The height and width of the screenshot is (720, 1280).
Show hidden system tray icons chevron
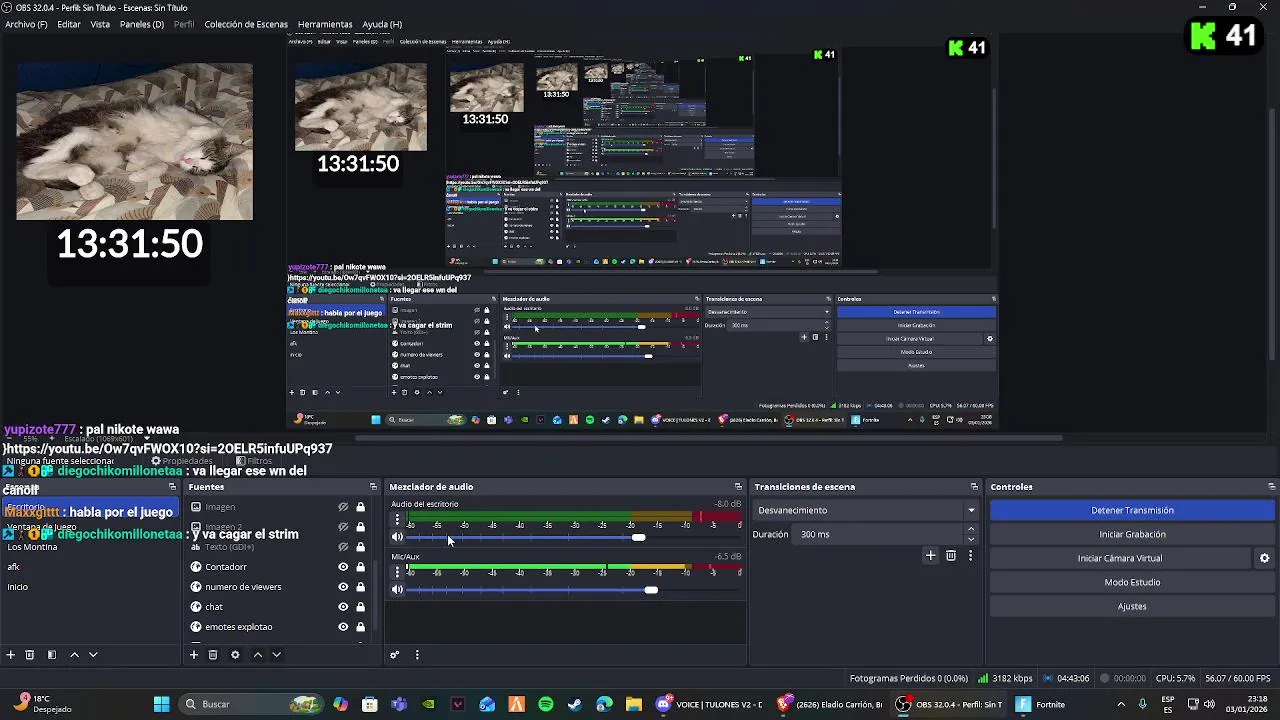click(x=1120, y=704)
